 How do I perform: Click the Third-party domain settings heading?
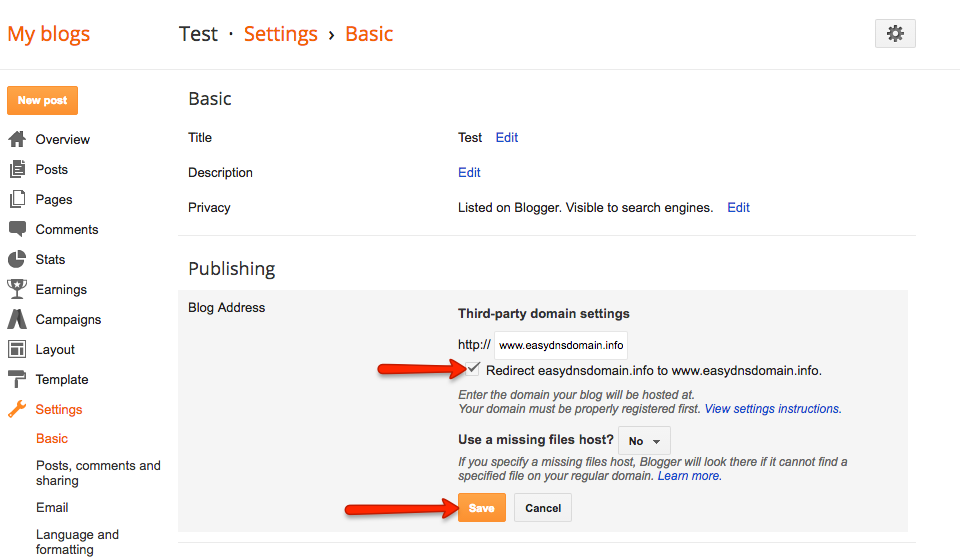click(544, 313)
